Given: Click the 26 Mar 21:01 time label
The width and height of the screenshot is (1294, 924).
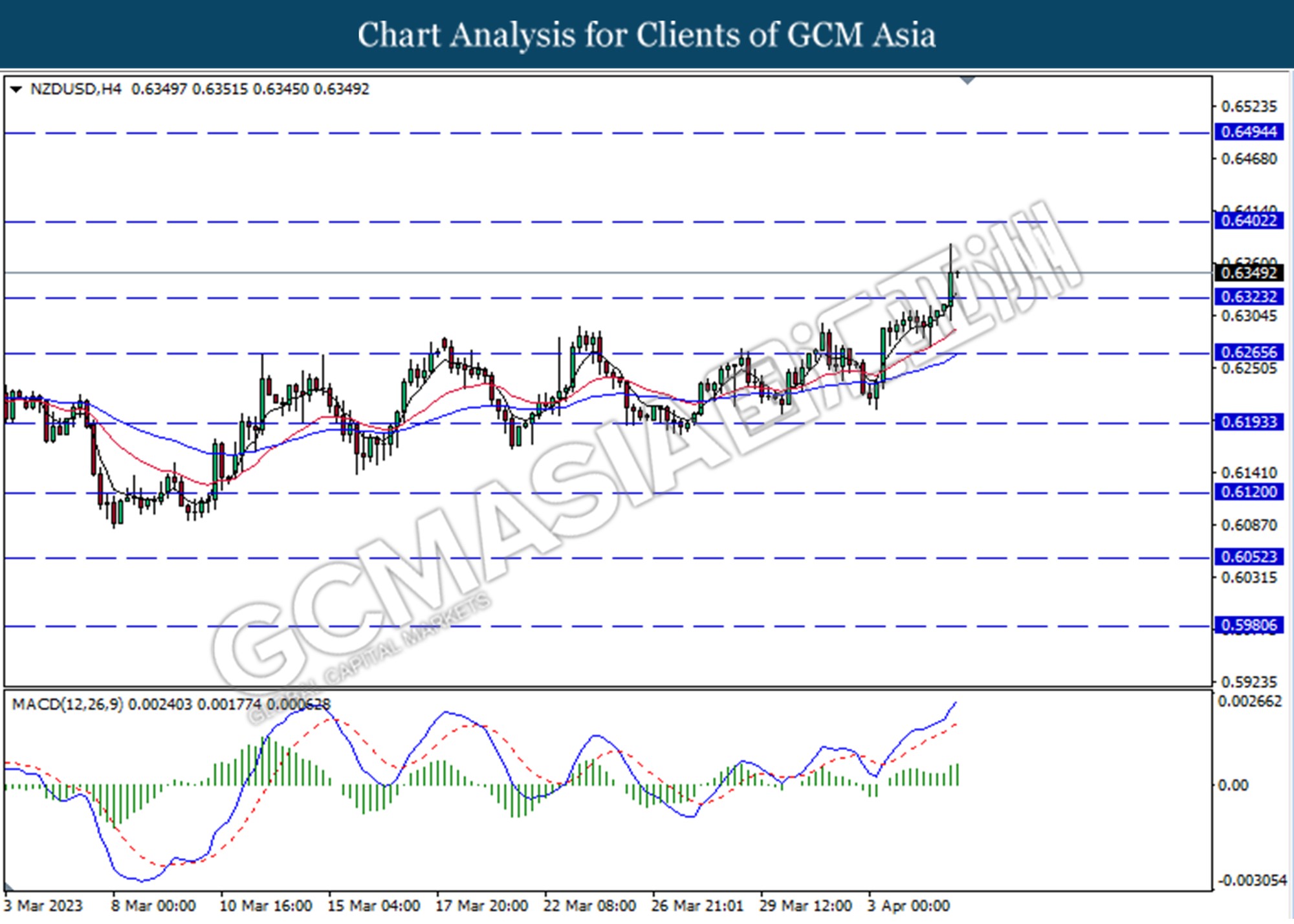Looking at the screenshot, I should 697,905.
